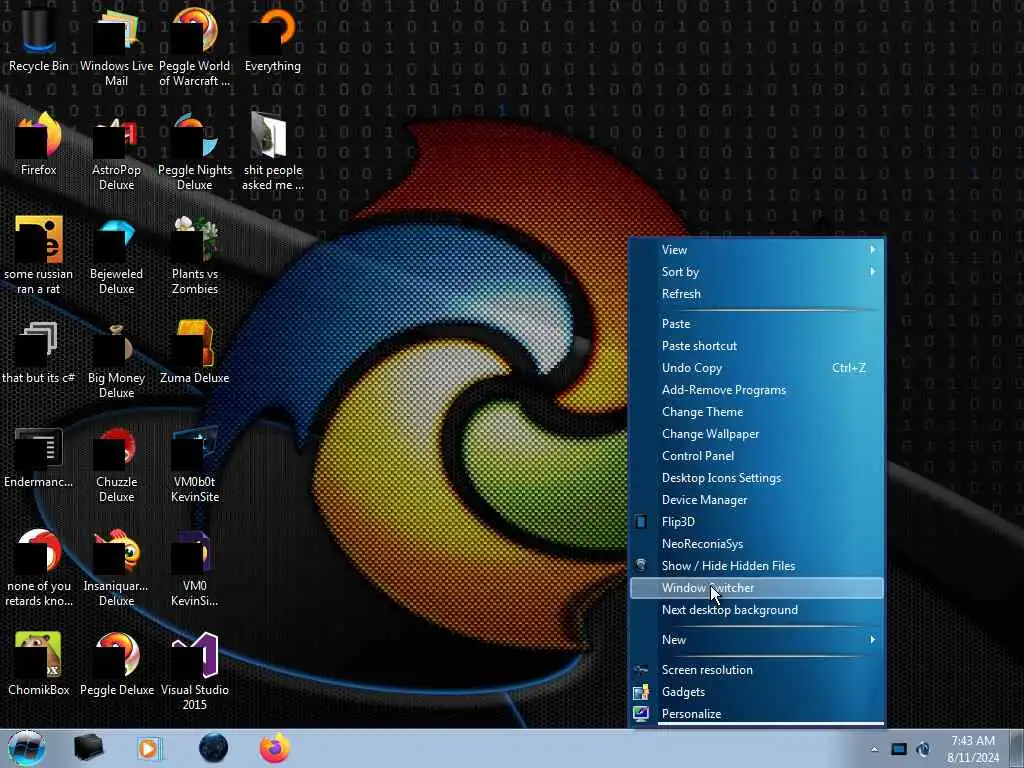The width and height of the screenshot is (1024, 768).
Task: Select 'shit people asked me' folder icon
Action: point(273,152)
